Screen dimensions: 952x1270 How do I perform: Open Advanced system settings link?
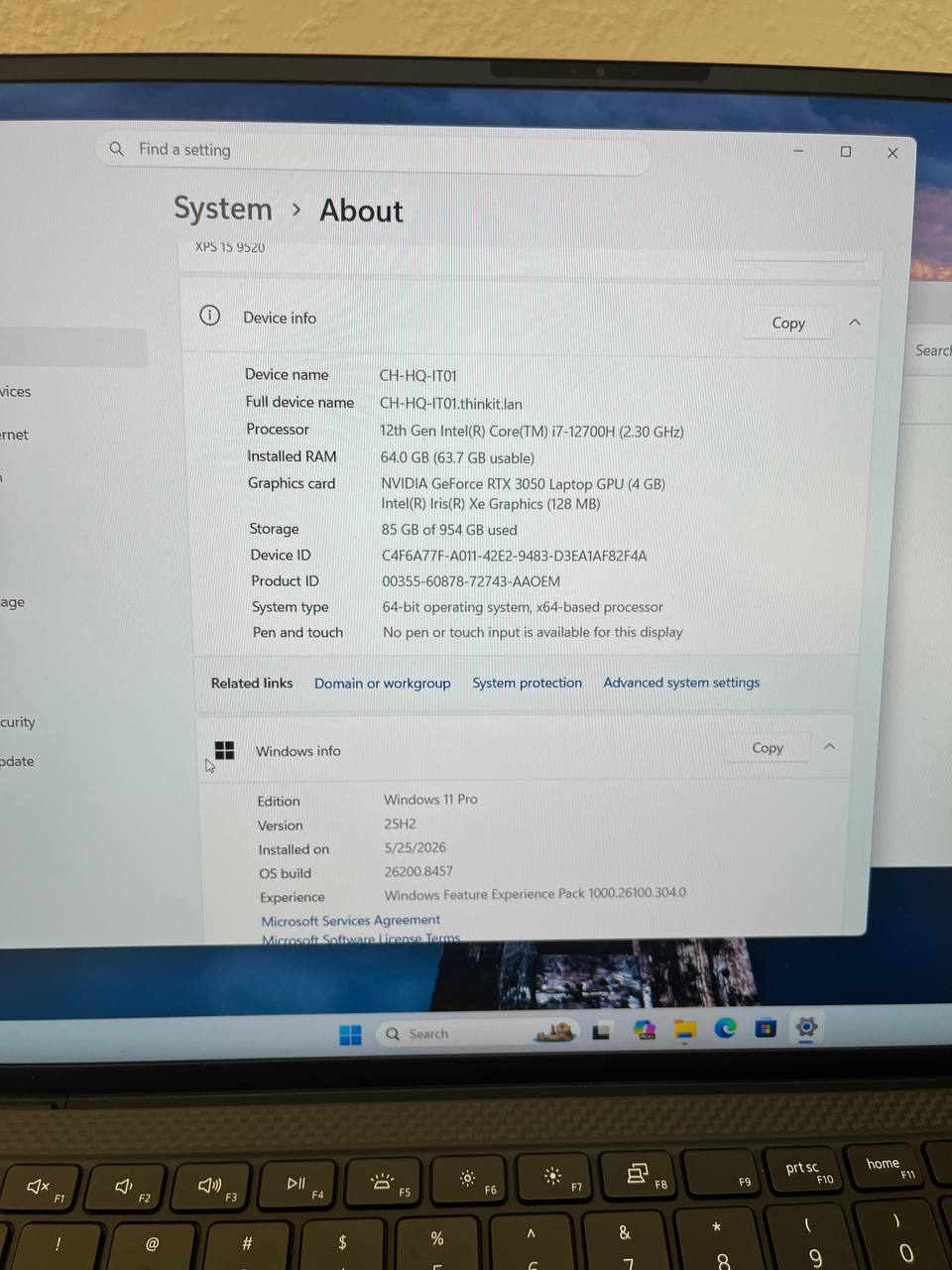click(x=682, y=682)
